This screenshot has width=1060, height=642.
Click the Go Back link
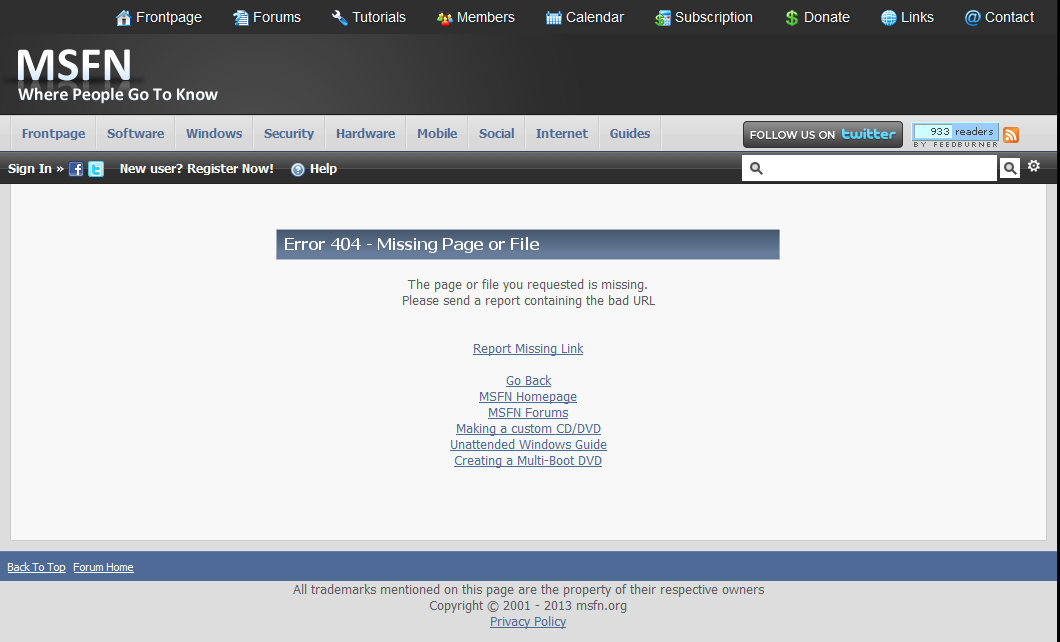pyautogui.click(x=529, y=380)
